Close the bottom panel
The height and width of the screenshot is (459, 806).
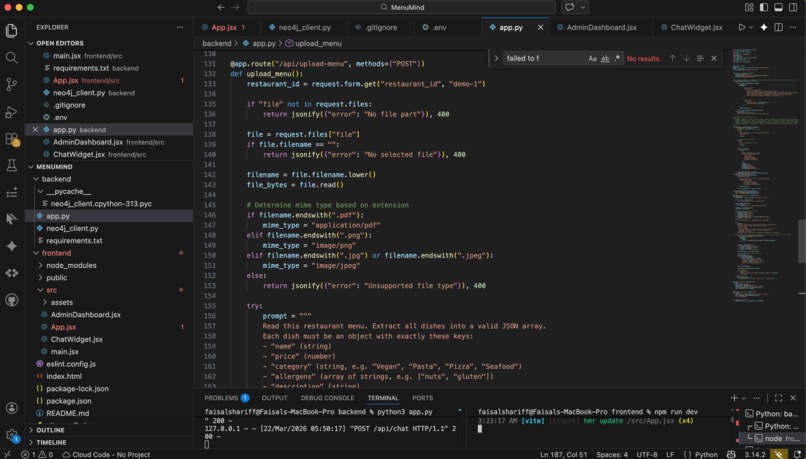tap(793, 398)
